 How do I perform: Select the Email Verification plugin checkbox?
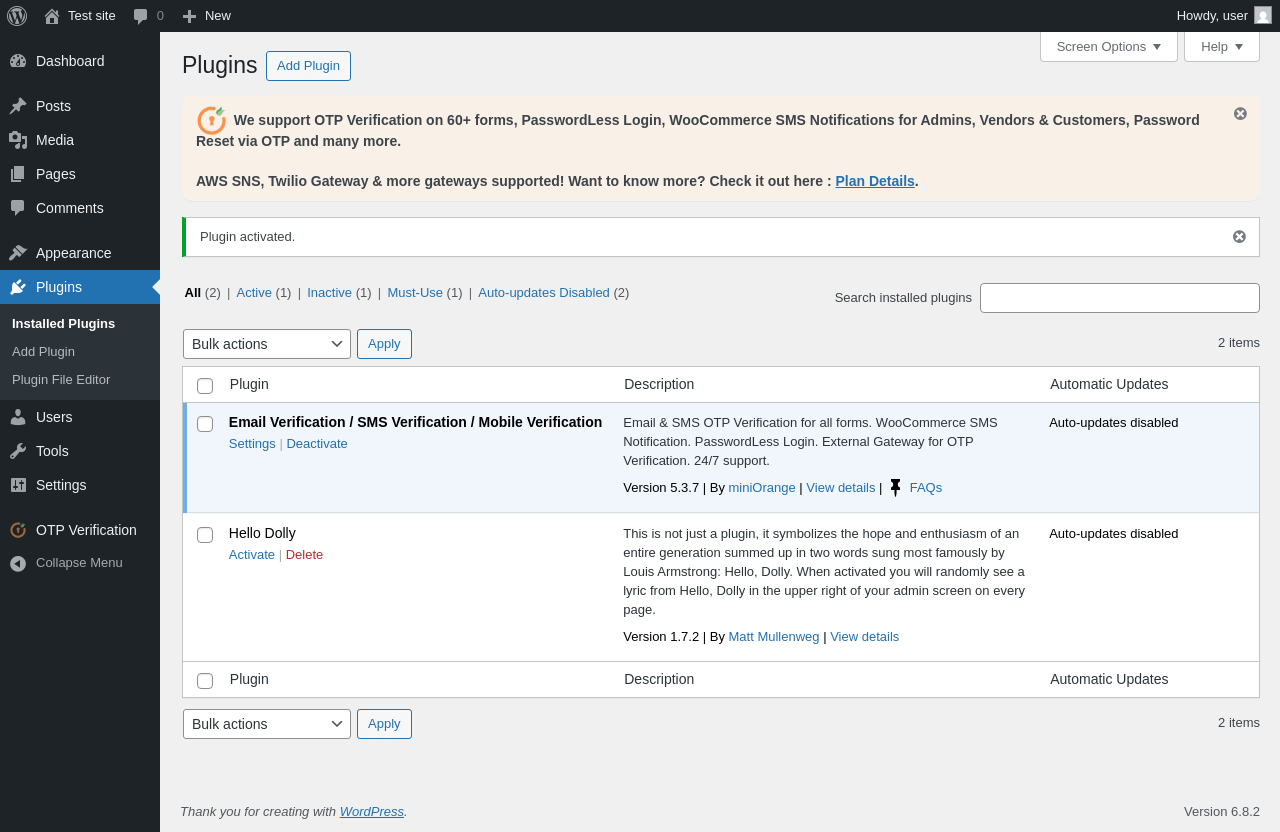point(205,424)
